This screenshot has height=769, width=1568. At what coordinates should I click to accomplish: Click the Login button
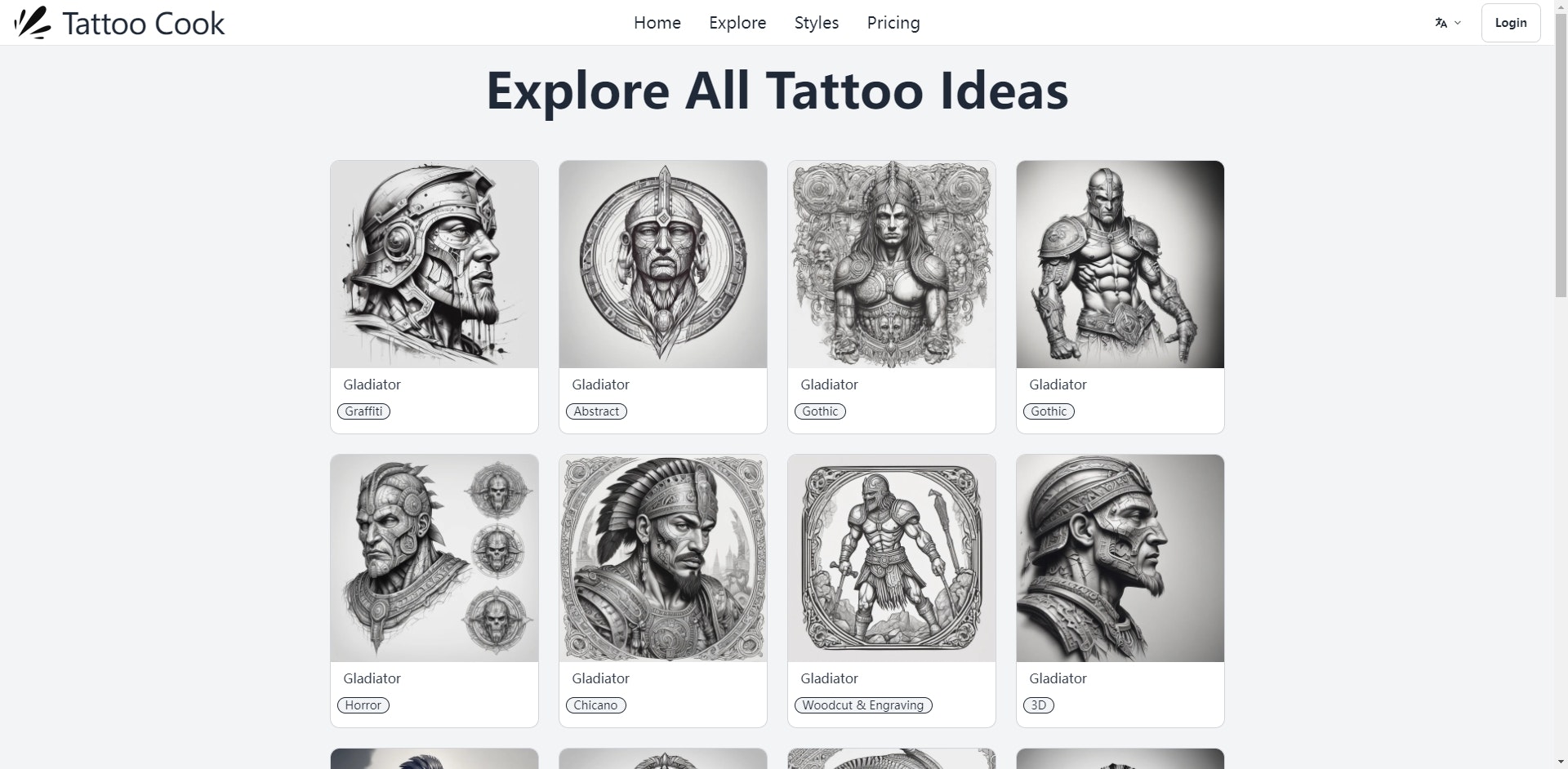coord(1511,23)
